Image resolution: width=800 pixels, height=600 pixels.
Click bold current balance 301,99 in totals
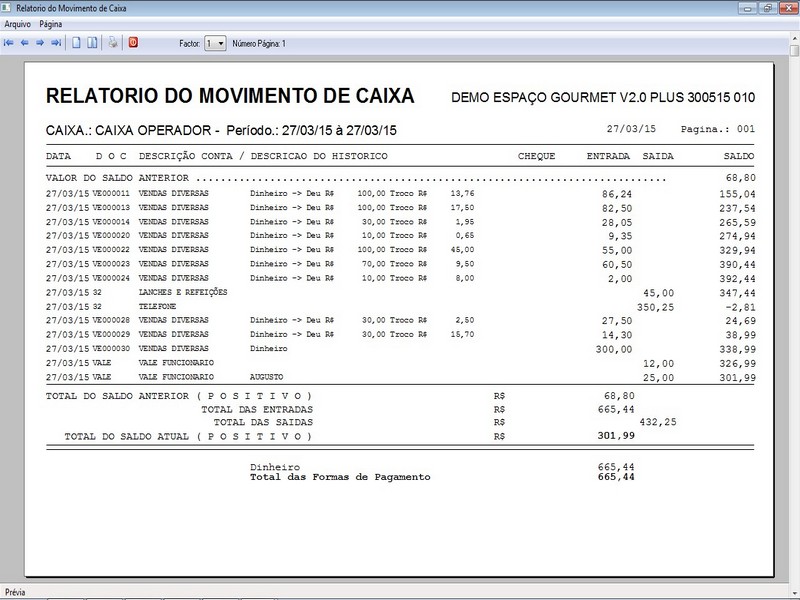[x=616, y=436]
